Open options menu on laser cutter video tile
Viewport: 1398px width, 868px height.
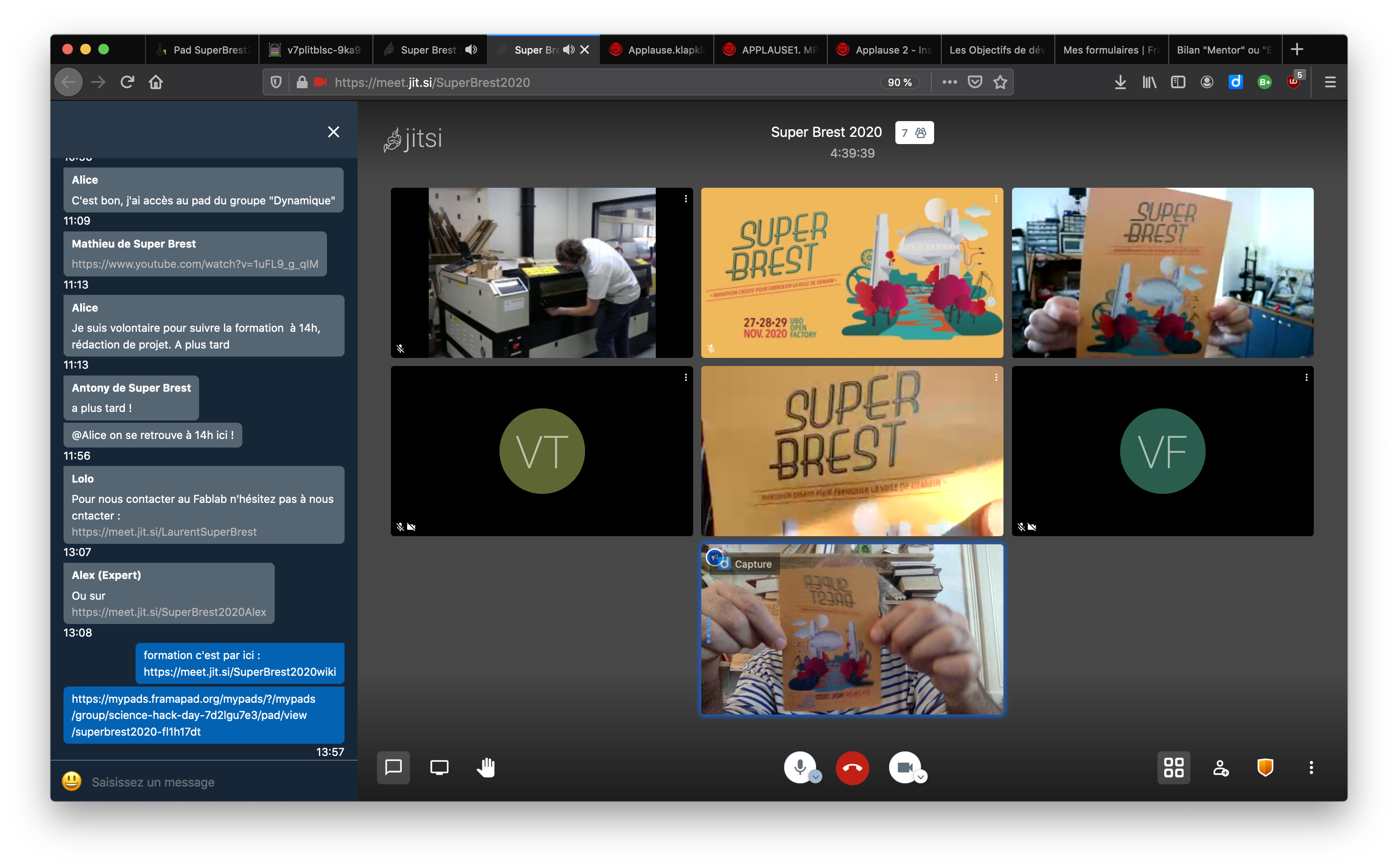point(685,199)
